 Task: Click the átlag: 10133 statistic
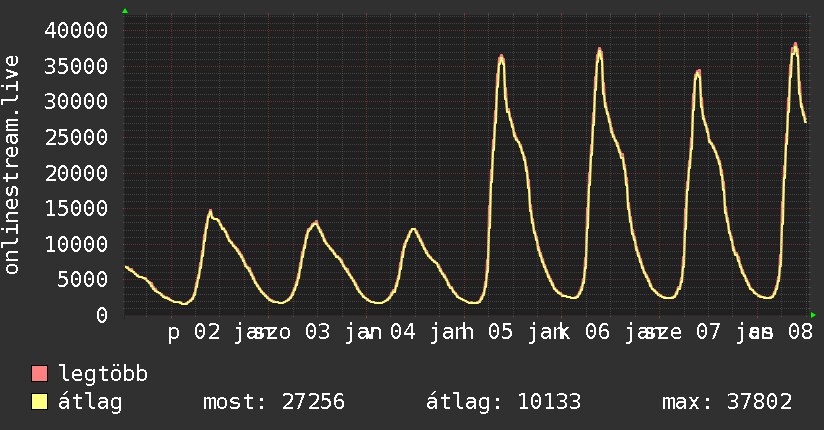[503, 402]
